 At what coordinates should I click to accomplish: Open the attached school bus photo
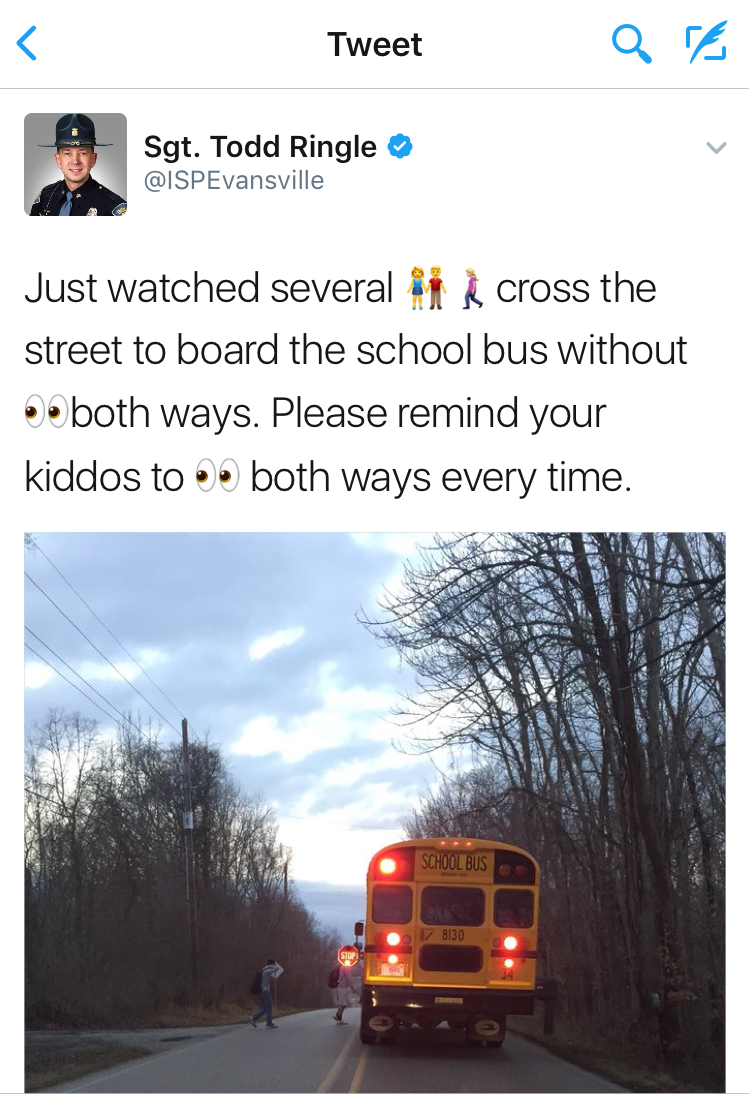pyautogui.click(x=375, y=812)
